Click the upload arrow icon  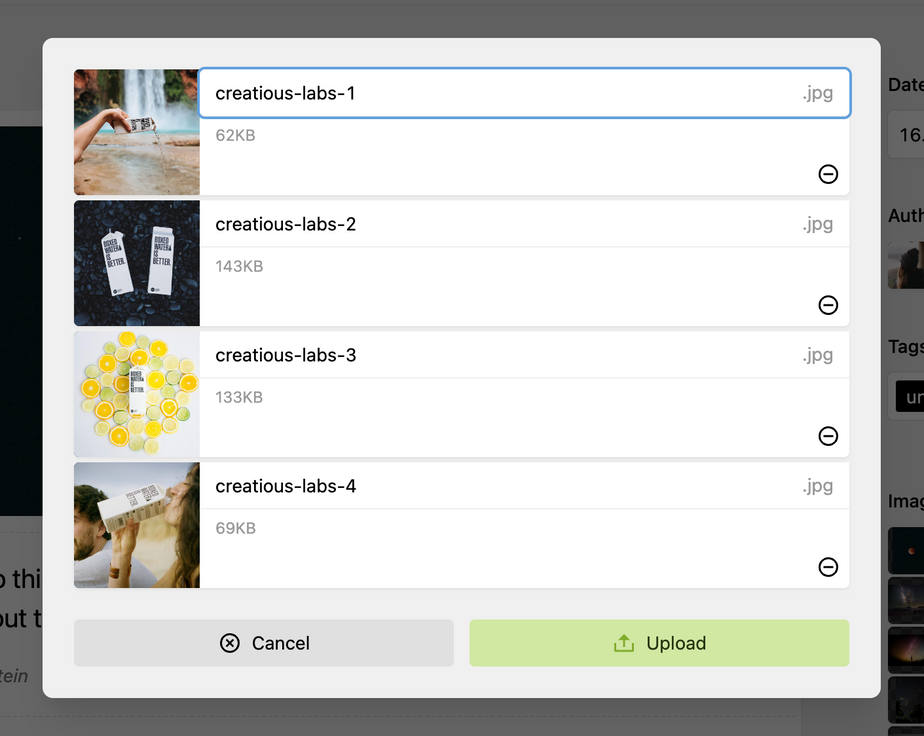[624, 643]
